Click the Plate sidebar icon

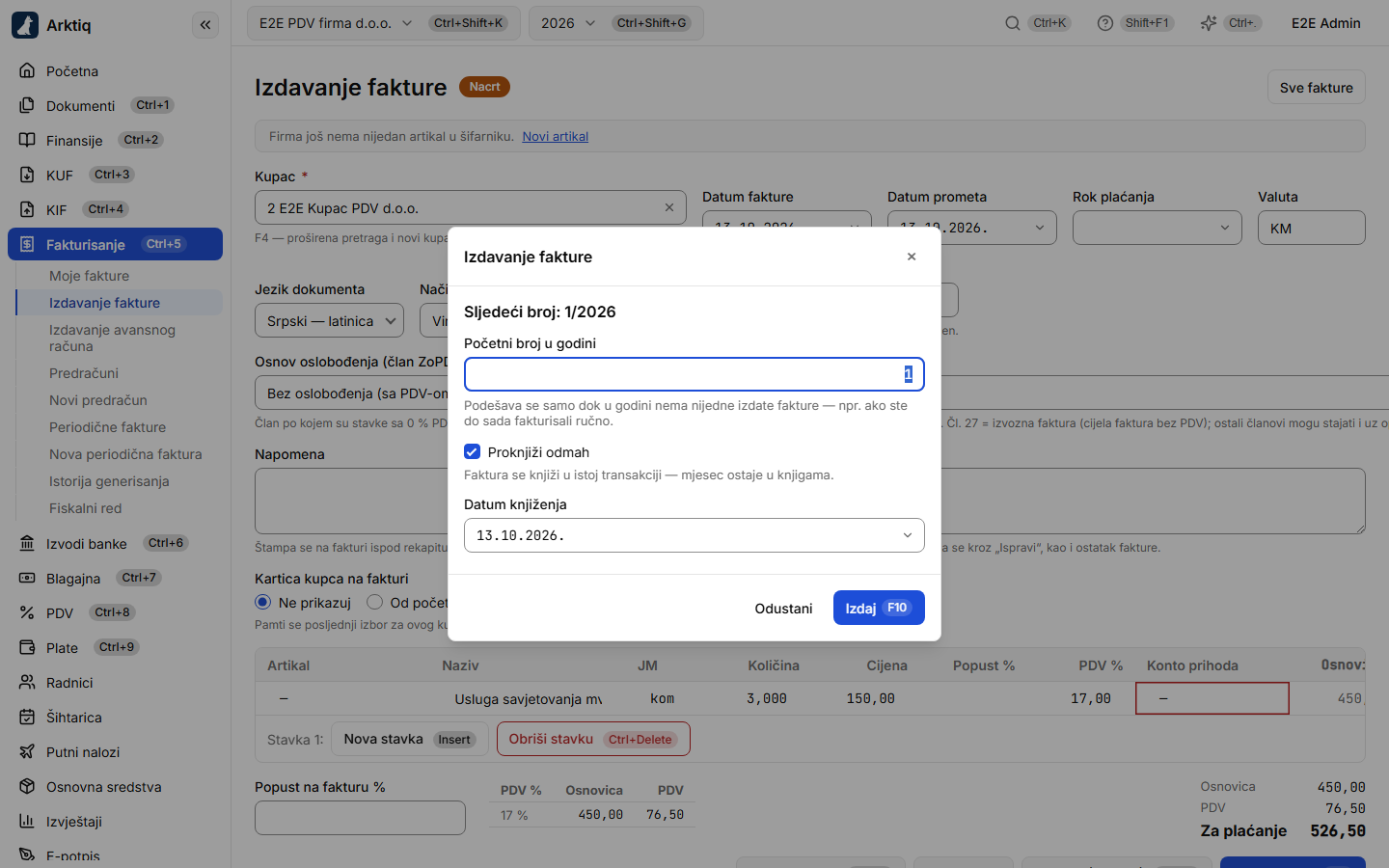coord(27,647)
